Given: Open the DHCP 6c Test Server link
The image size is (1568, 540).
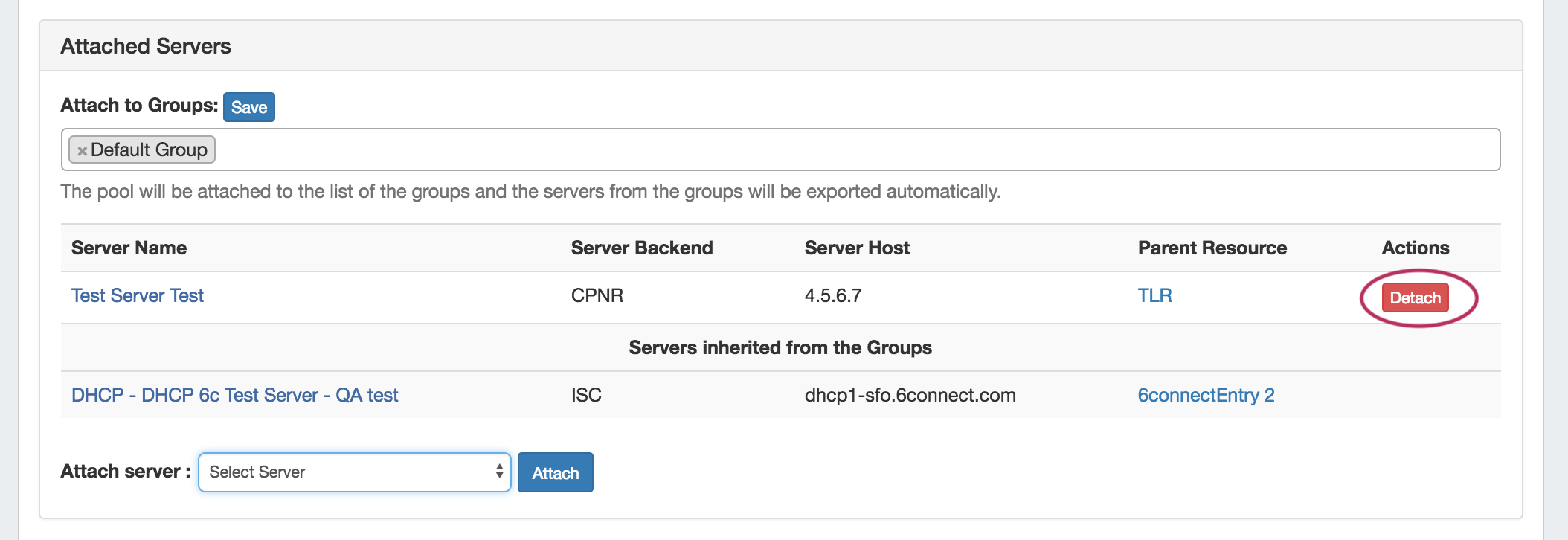Looking at the screenshot, I should click(234, 395).
